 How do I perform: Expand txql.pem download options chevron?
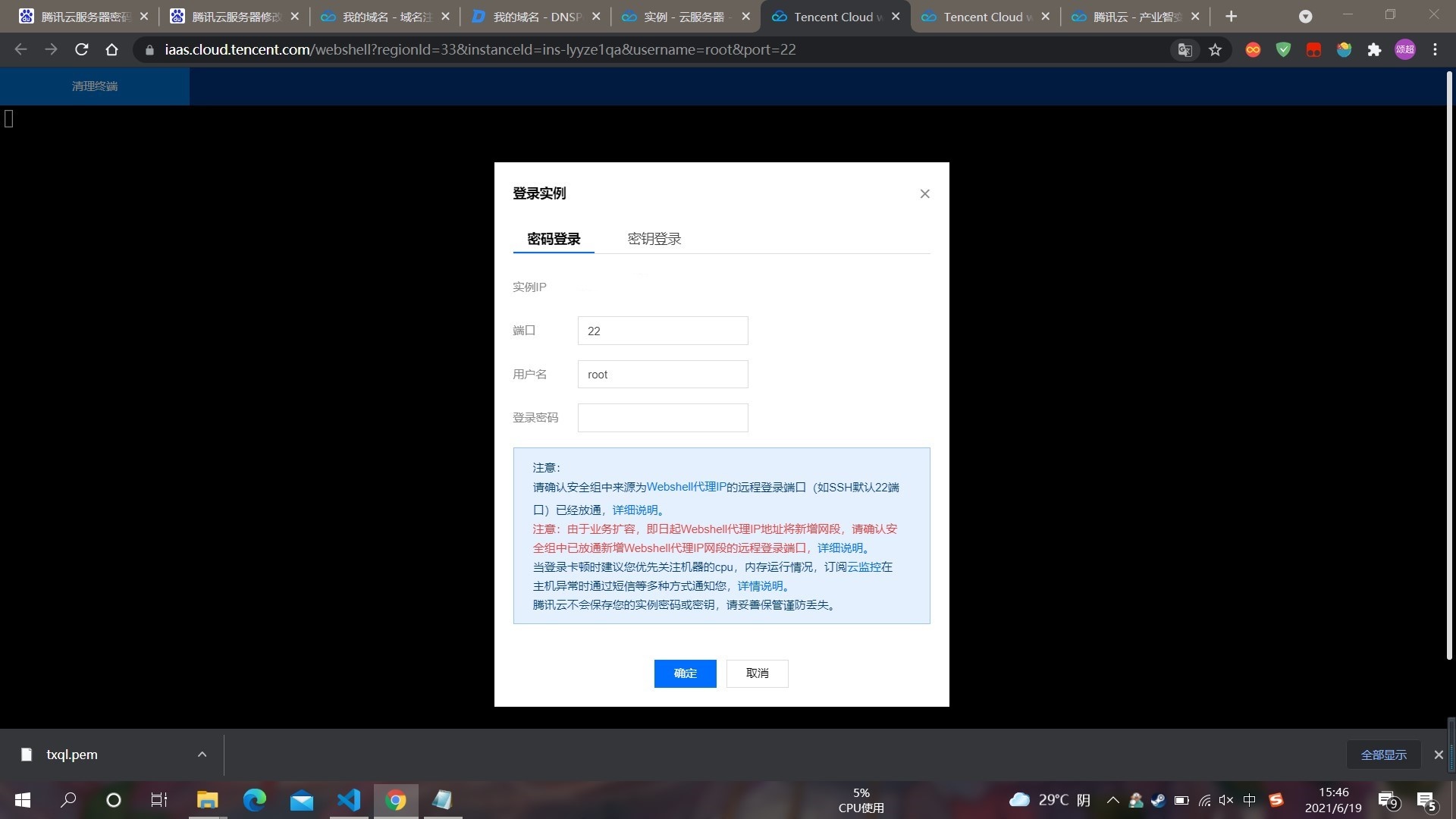click(202, 755)
